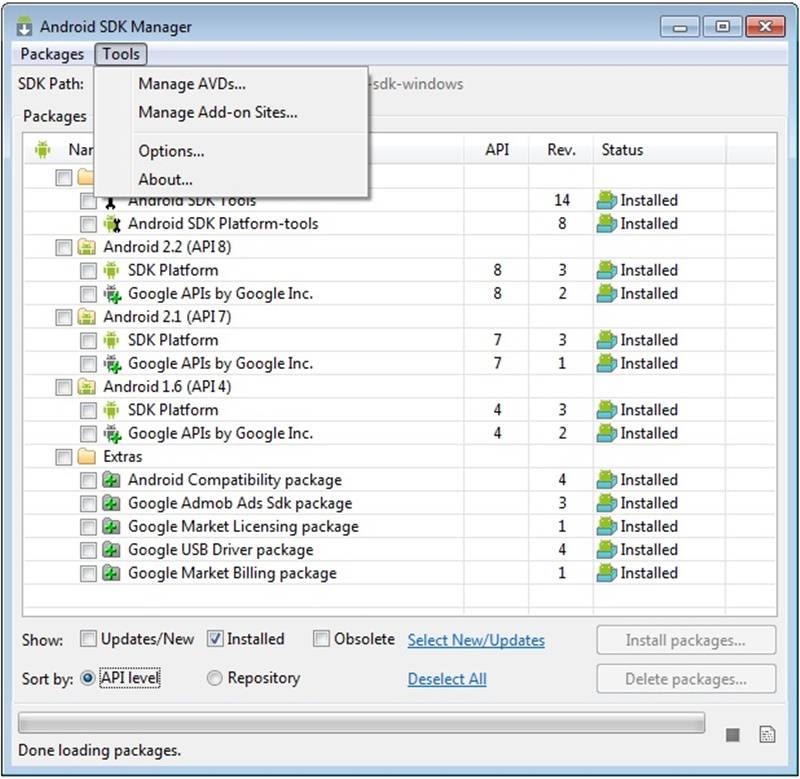Click the Google Admob Ads Sdk package icon

(x=111, y=504)
